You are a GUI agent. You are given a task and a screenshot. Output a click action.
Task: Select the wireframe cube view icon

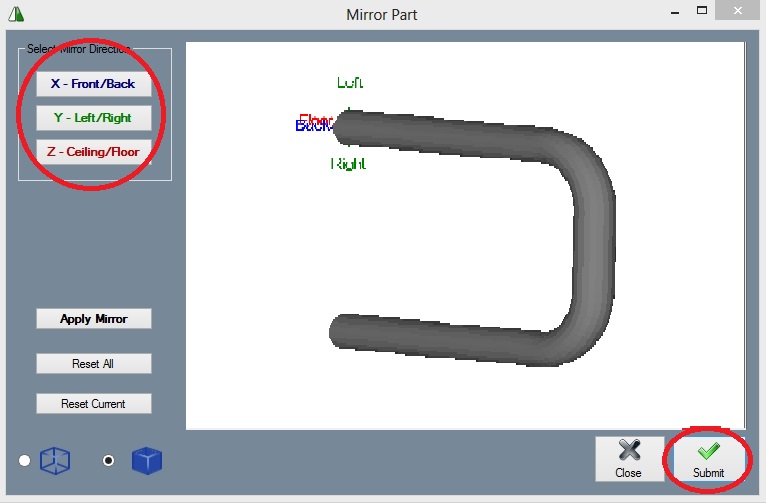click(x=54, y=461)
